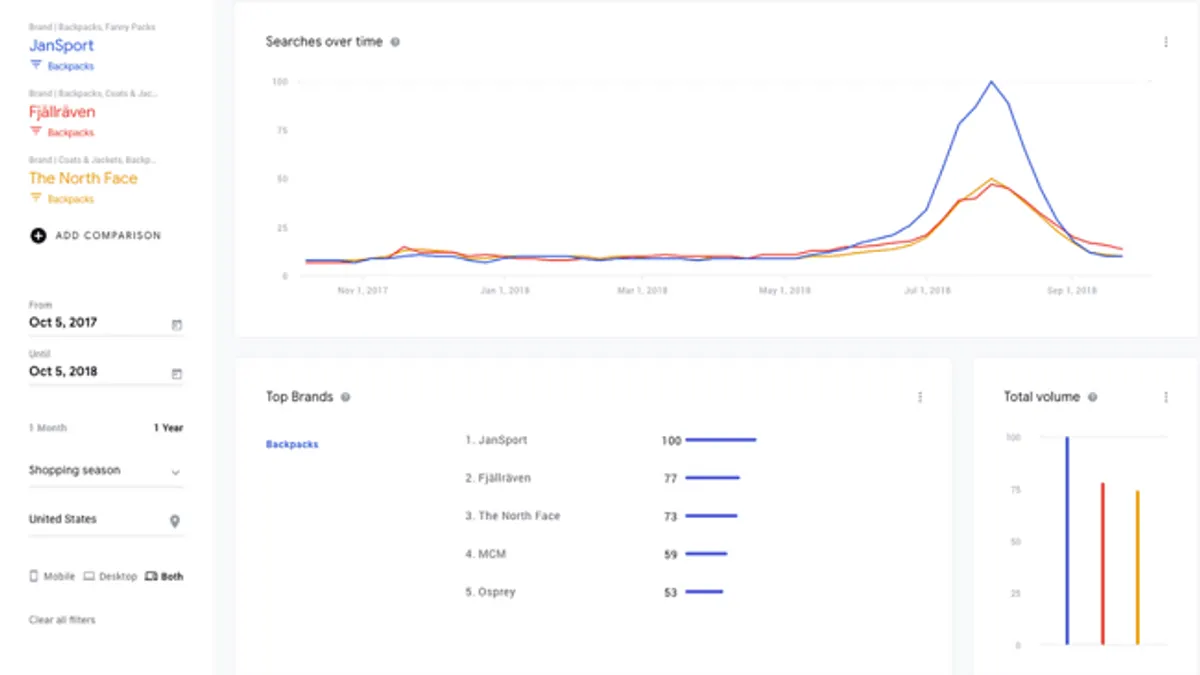Open the Total volume three-dot menu
This screenshot has height=675, width=1200.
pyautogui.click(x=1166, y=397)
